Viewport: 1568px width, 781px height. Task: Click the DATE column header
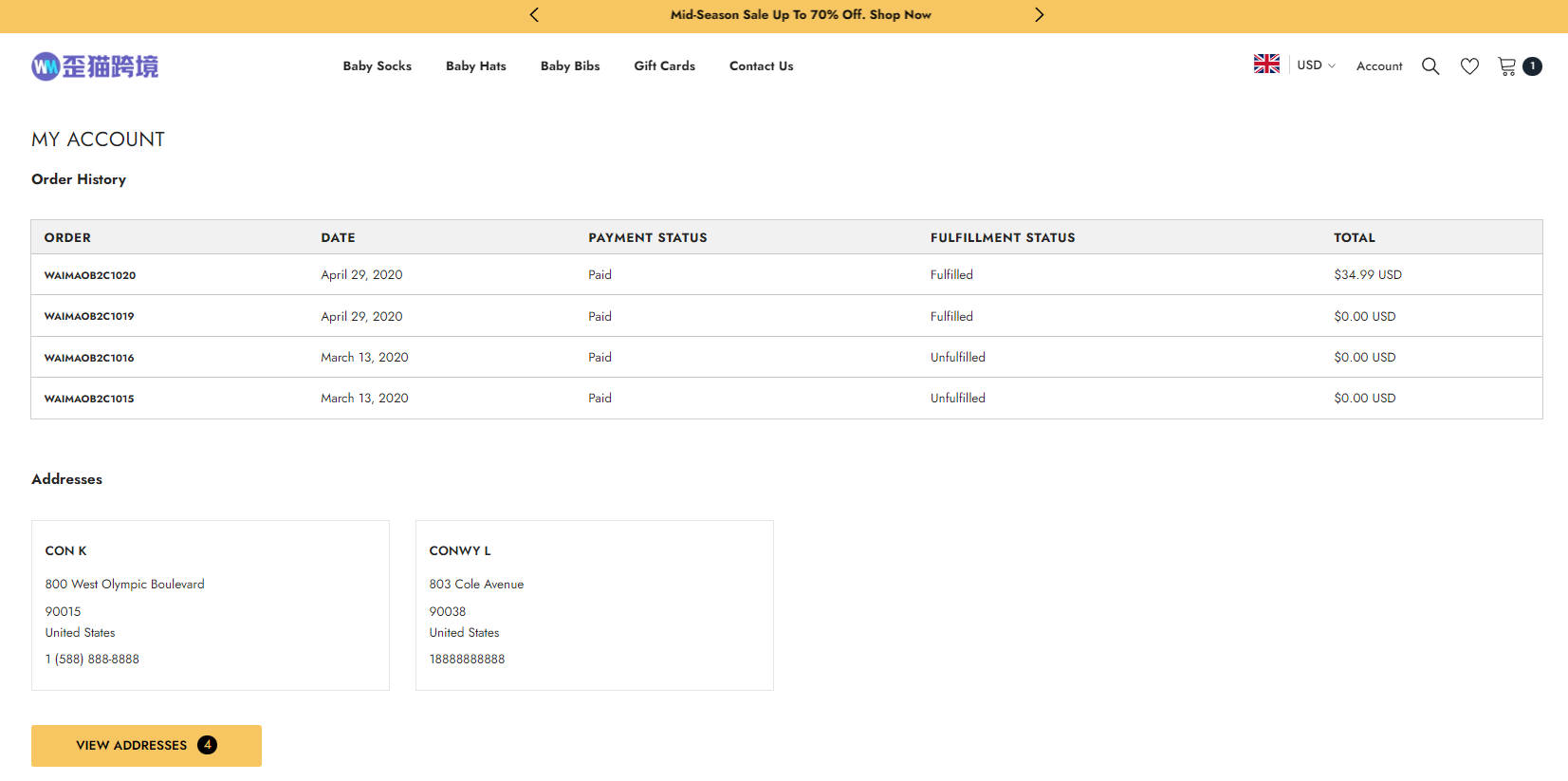point(338,237)
